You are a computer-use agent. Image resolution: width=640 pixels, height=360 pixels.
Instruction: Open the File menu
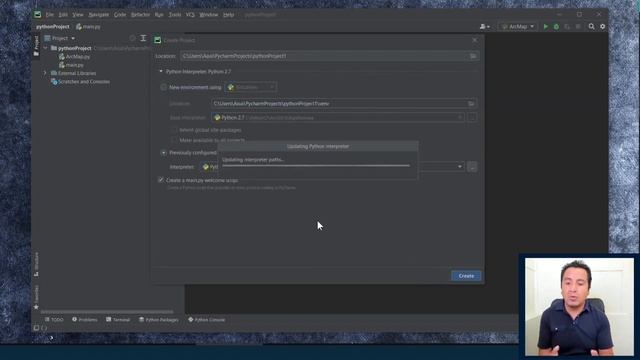pos(50,14)
